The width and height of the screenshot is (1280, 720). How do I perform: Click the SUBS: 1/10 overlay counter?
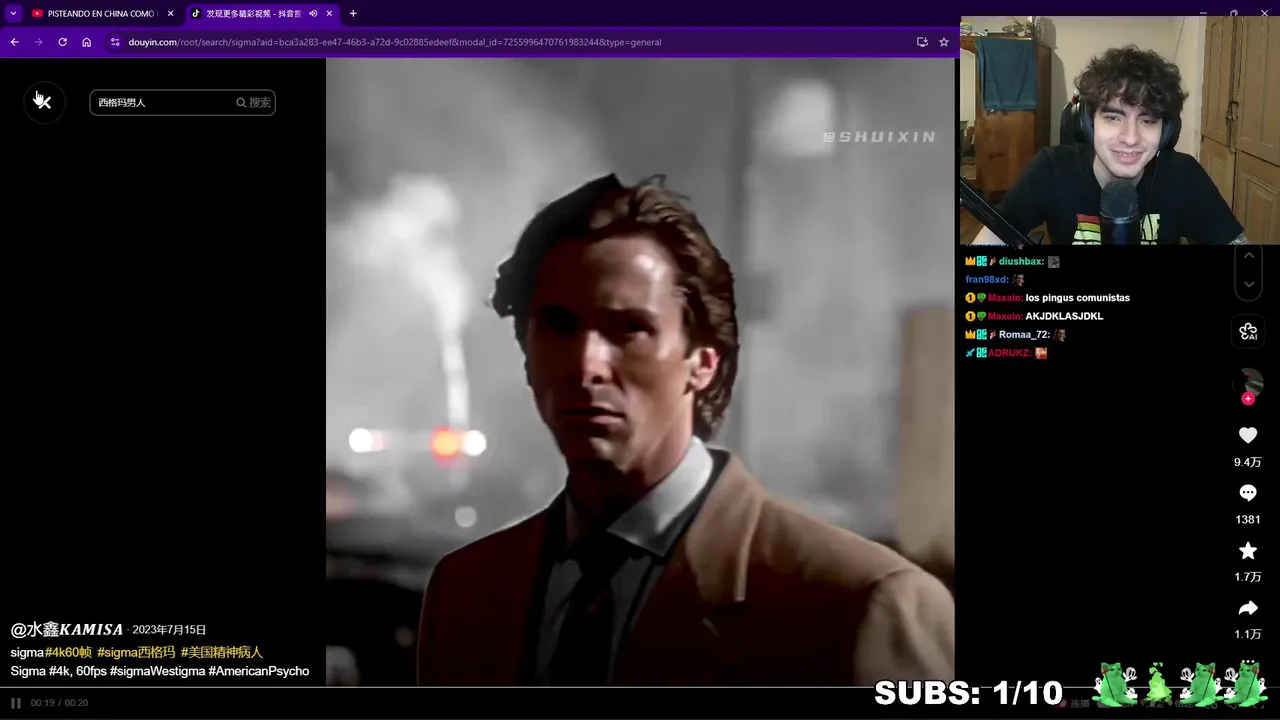click(968, 692)
